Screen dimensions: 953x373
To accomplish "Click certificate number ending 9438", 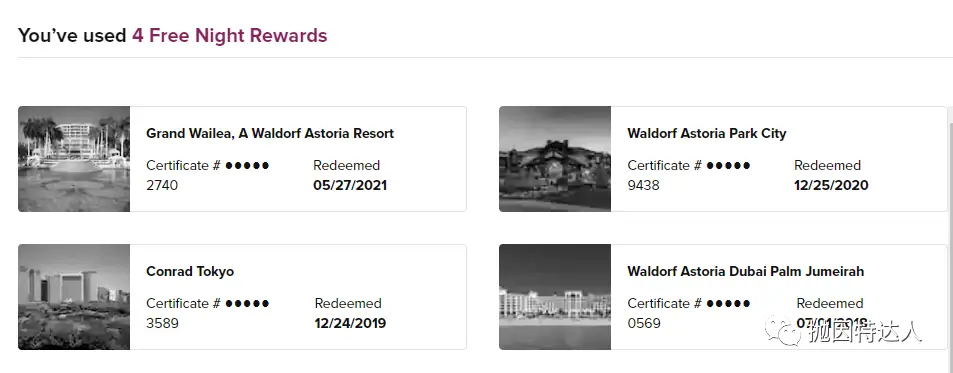I will [x=644, y=185].
